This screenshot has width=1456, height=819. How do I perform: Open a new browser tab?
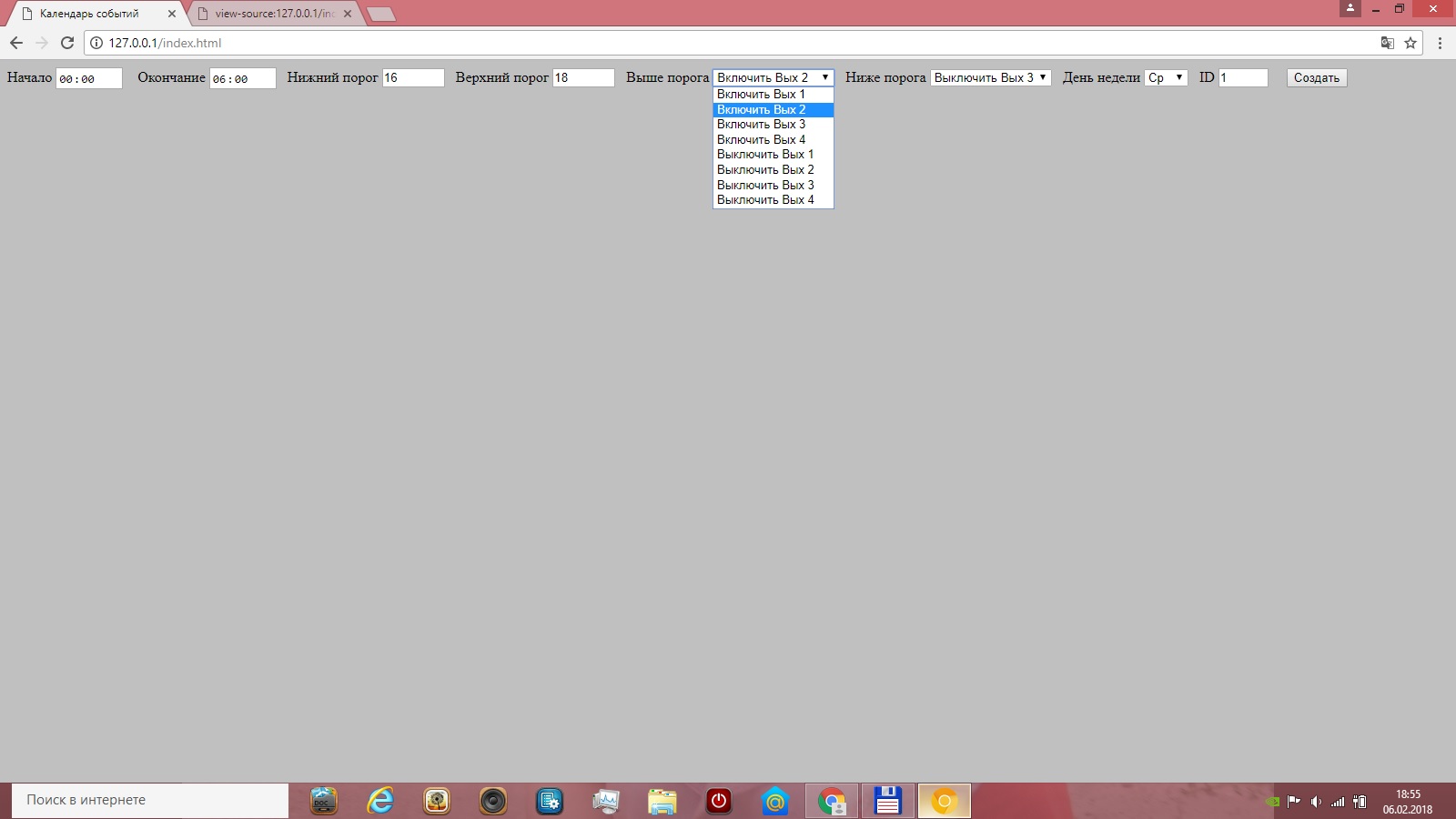[381, 14]
